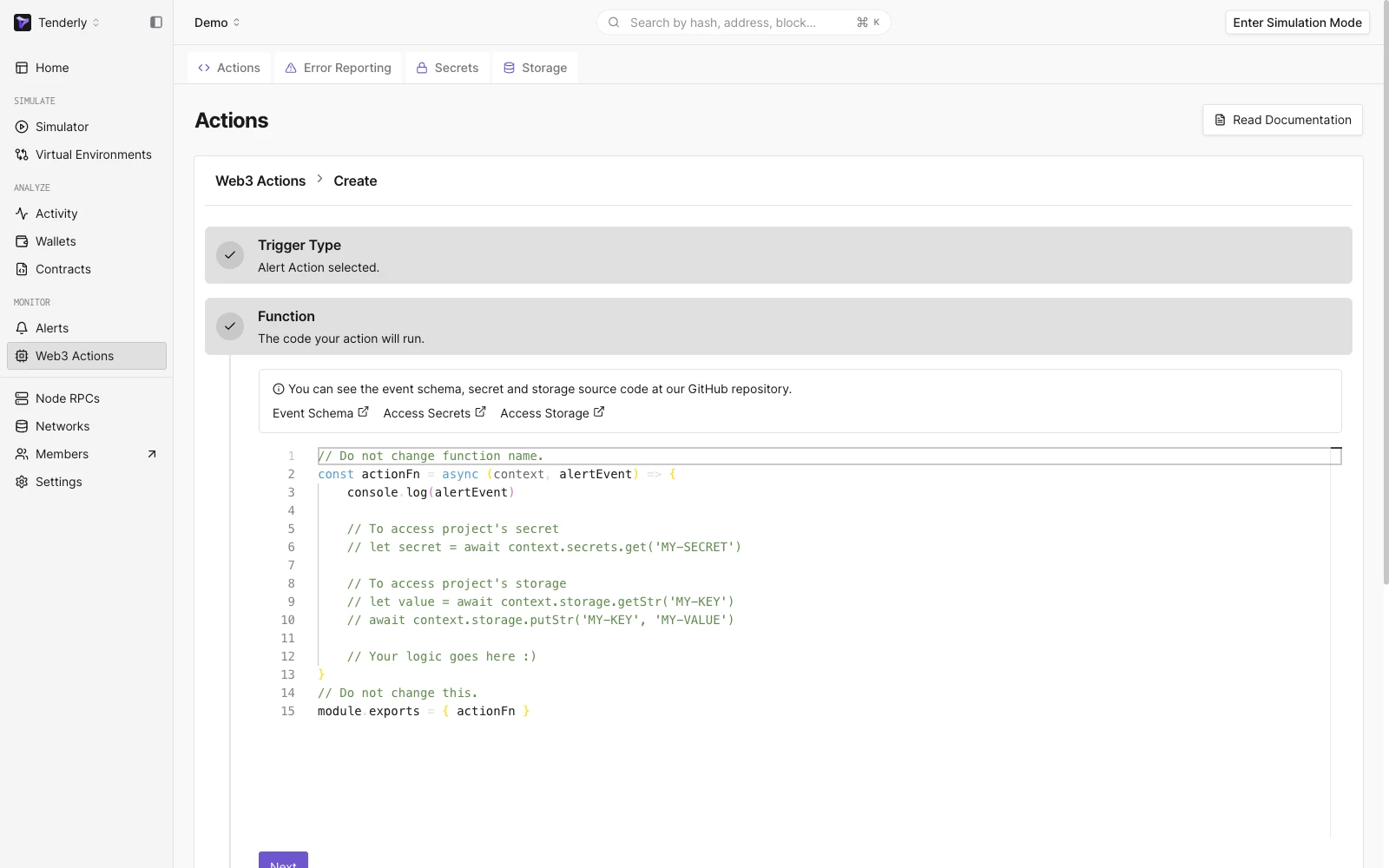Click the Next button
The image size is (1389, 868).
click(283, 860)
